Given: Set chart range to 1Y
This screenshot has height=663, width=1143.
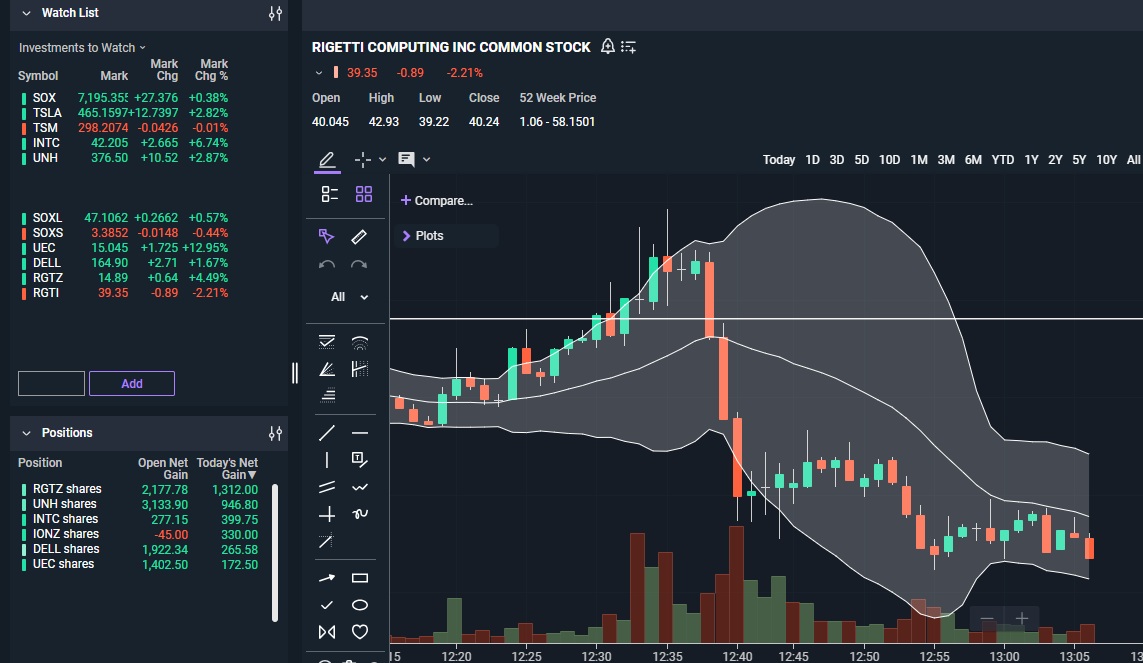Looking at the screenshot, I should (x=1031, y=160).
